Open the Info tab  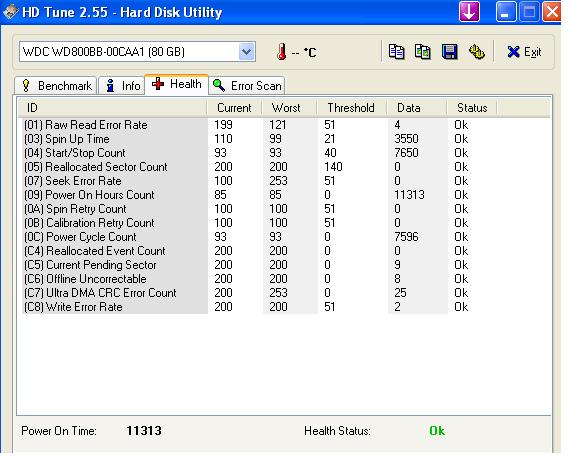click(x=122, y=86)
